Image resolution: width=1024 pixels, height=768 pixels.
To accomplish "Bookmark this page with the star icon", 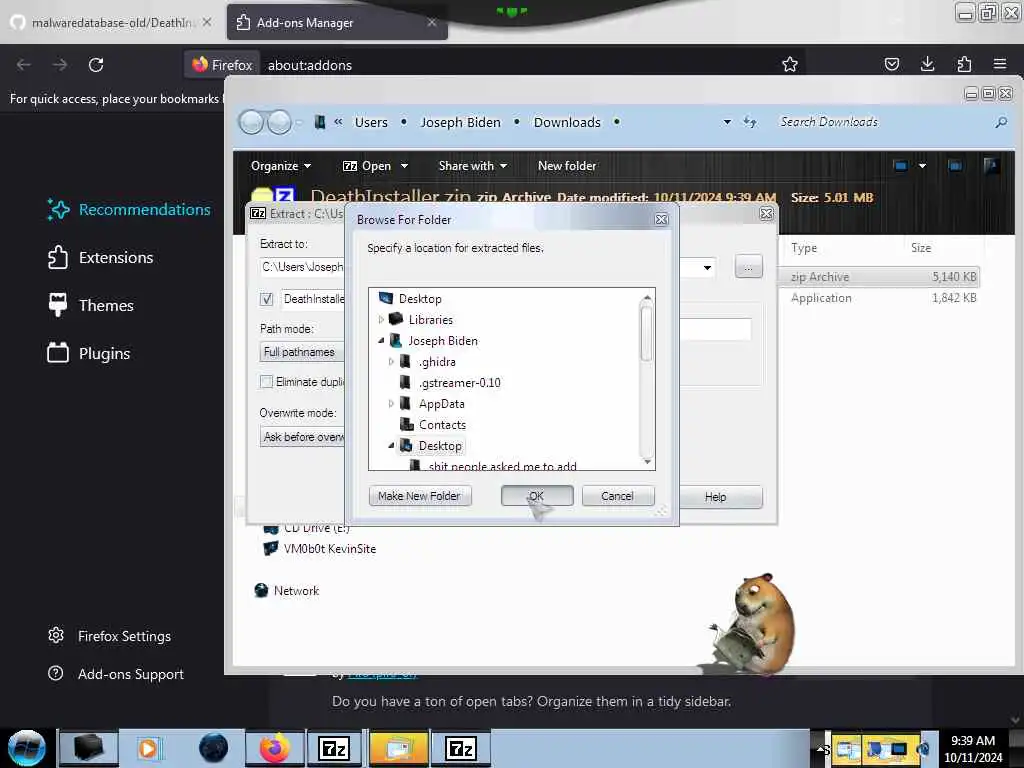I will click(x=790, y=64).
